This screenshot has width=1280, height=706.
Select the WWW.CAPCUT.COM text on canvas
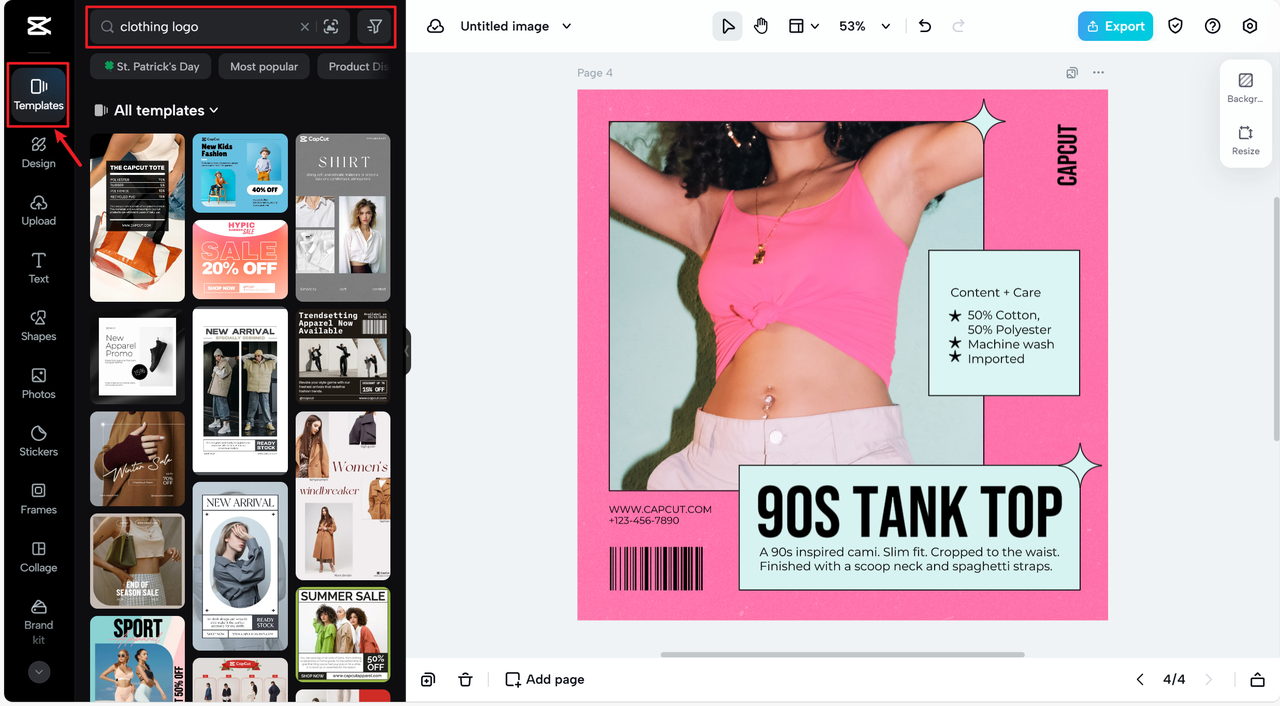tap(660, 509)
